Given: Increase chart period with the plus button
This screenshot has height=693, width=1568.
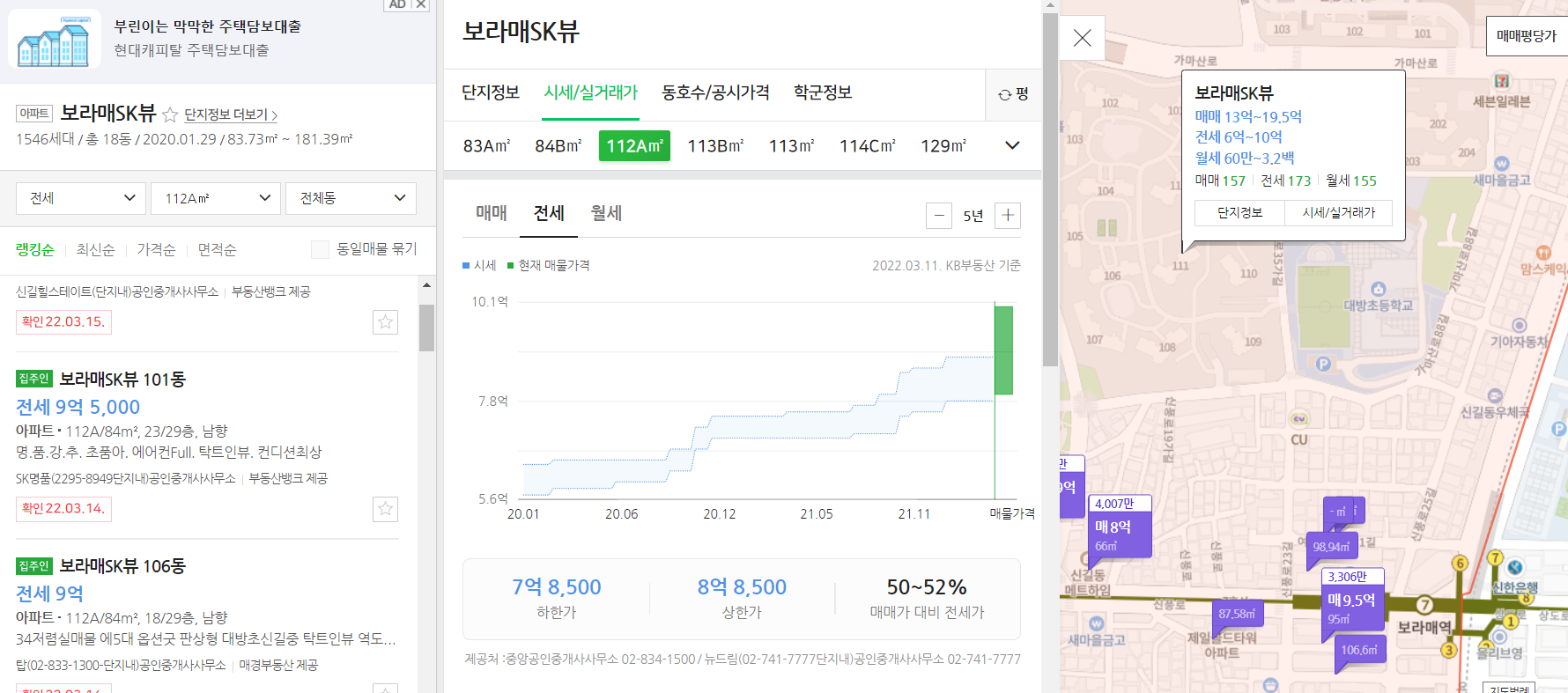Looking at the screenshot, I should [1008, 216].
